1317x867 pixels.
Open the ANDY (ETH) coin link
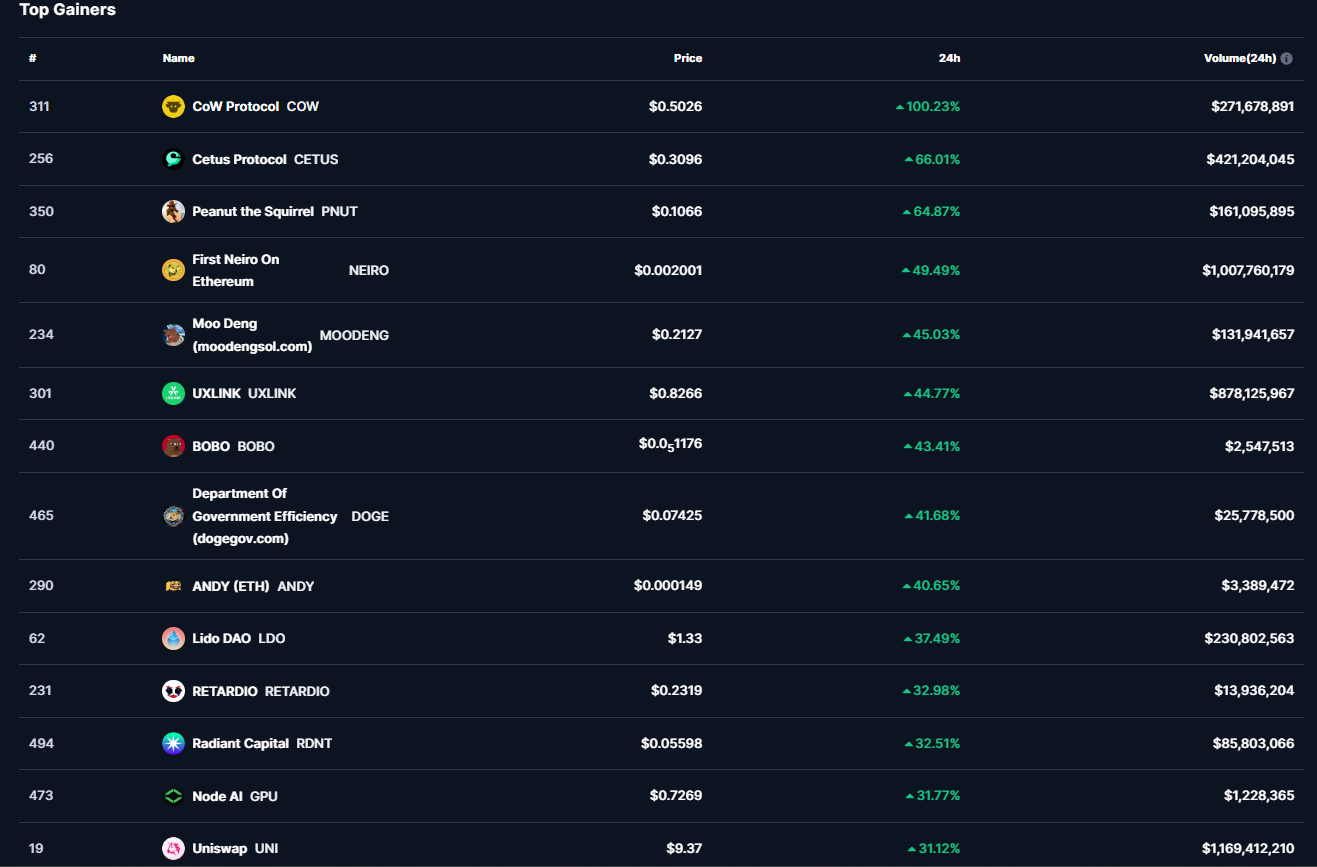coord(231,587)
